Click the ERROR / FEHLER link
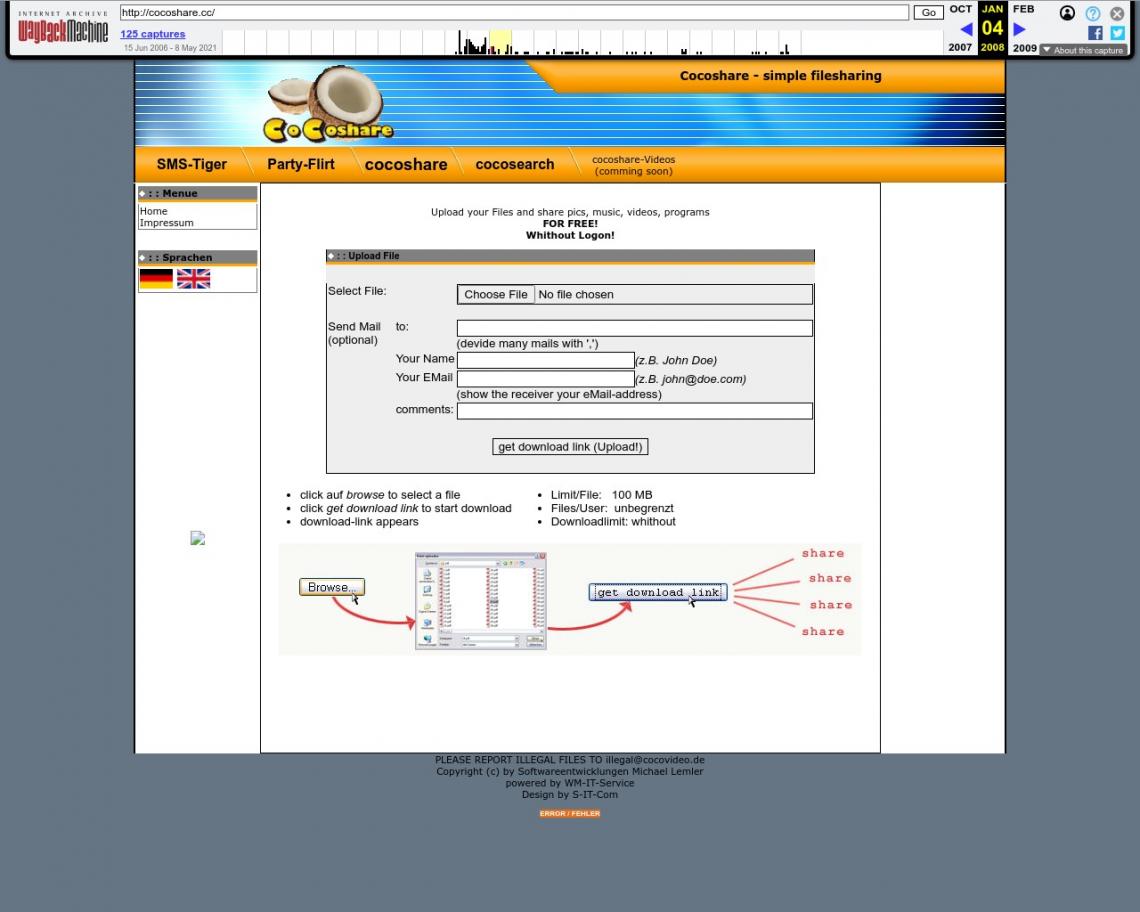1140x912 pixels. (570, 813)
